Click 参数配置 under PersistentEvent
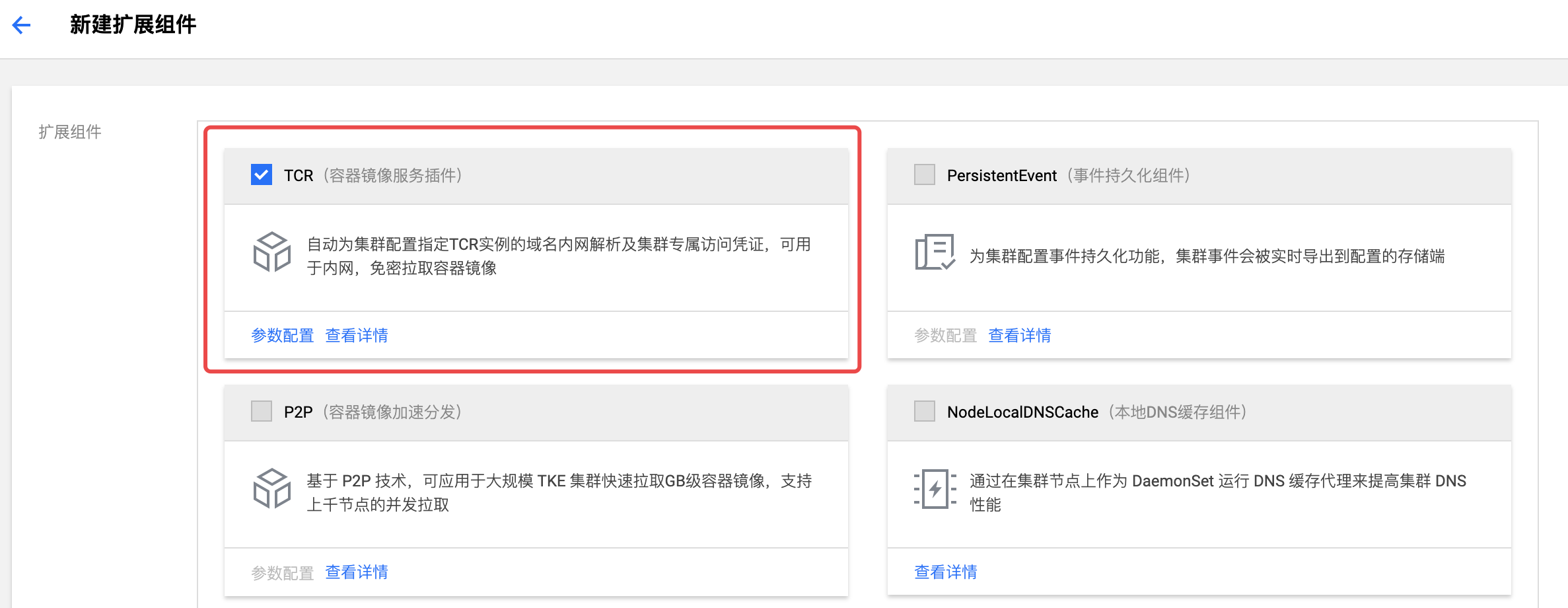 946,336
